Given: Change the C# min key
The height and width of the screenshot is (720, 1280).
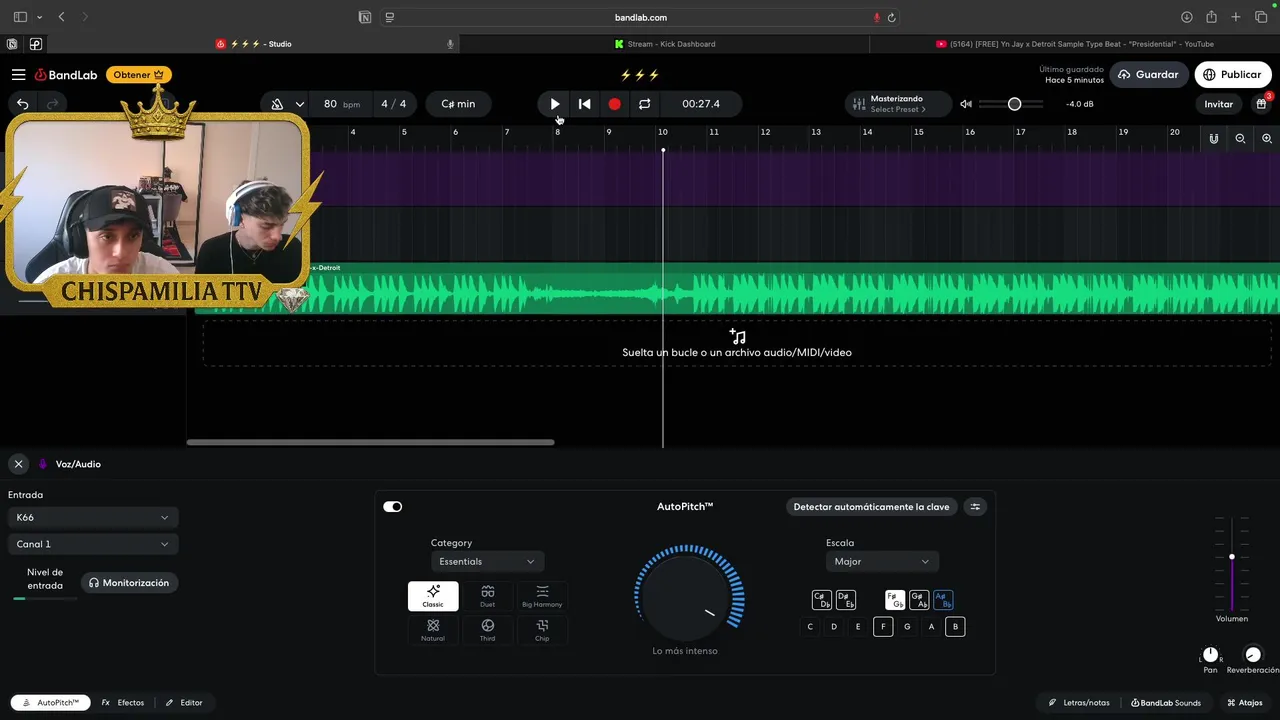Looking at the screenshot, I should 458,104.
